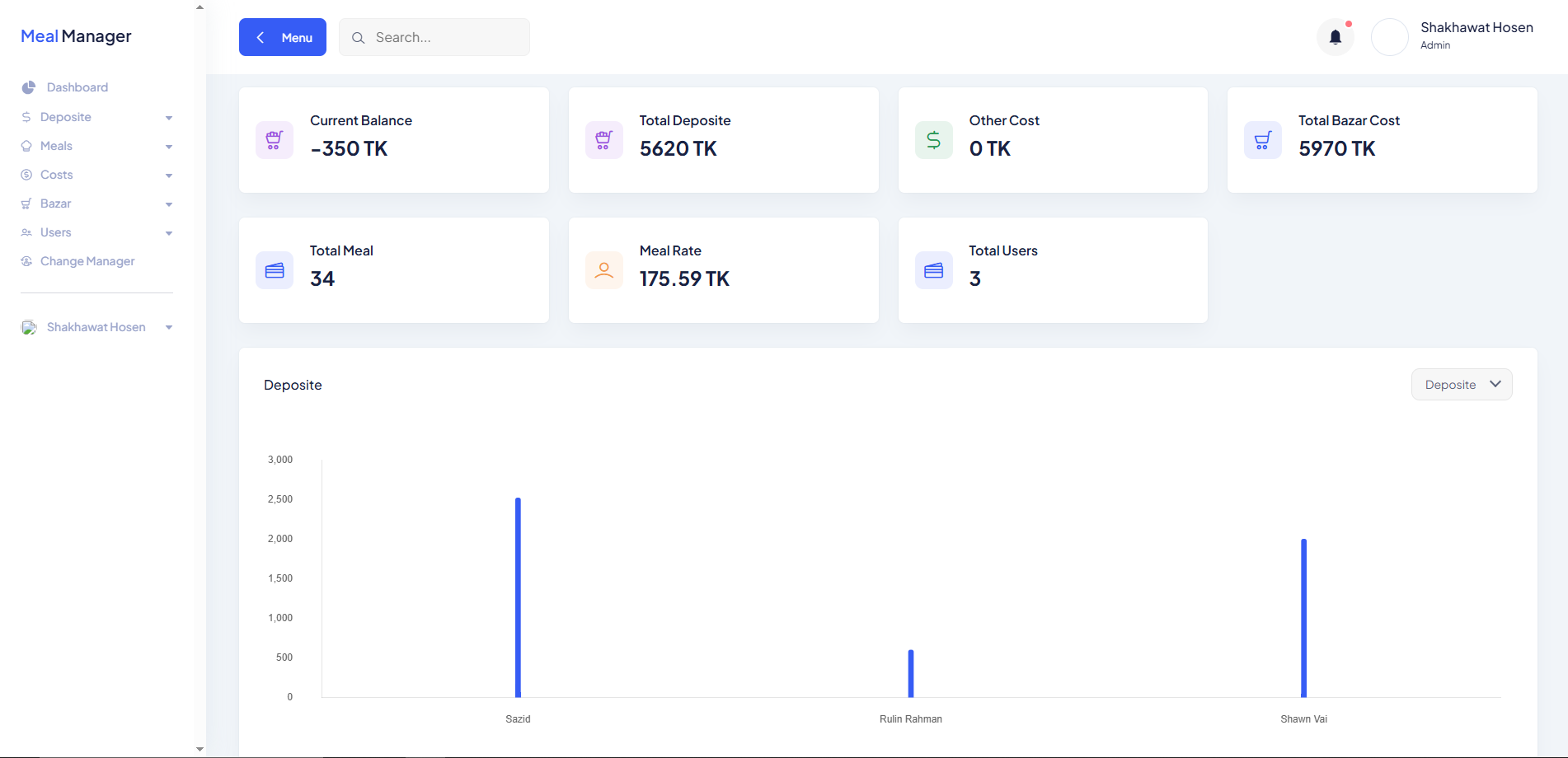Click the Dashboard pie chart icon

(x=29, y=87)
